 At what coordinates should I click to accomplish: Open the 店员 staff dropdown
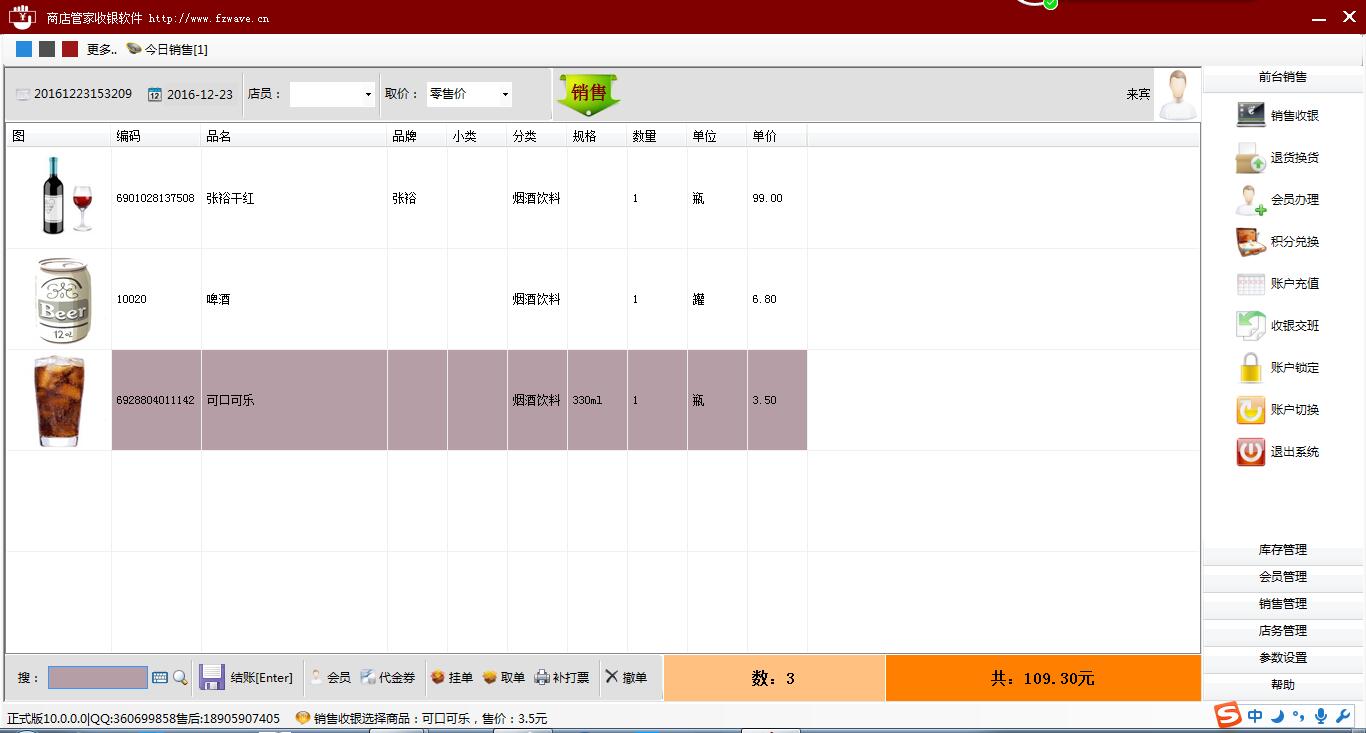pyautogui.click(x=365, y=93)
